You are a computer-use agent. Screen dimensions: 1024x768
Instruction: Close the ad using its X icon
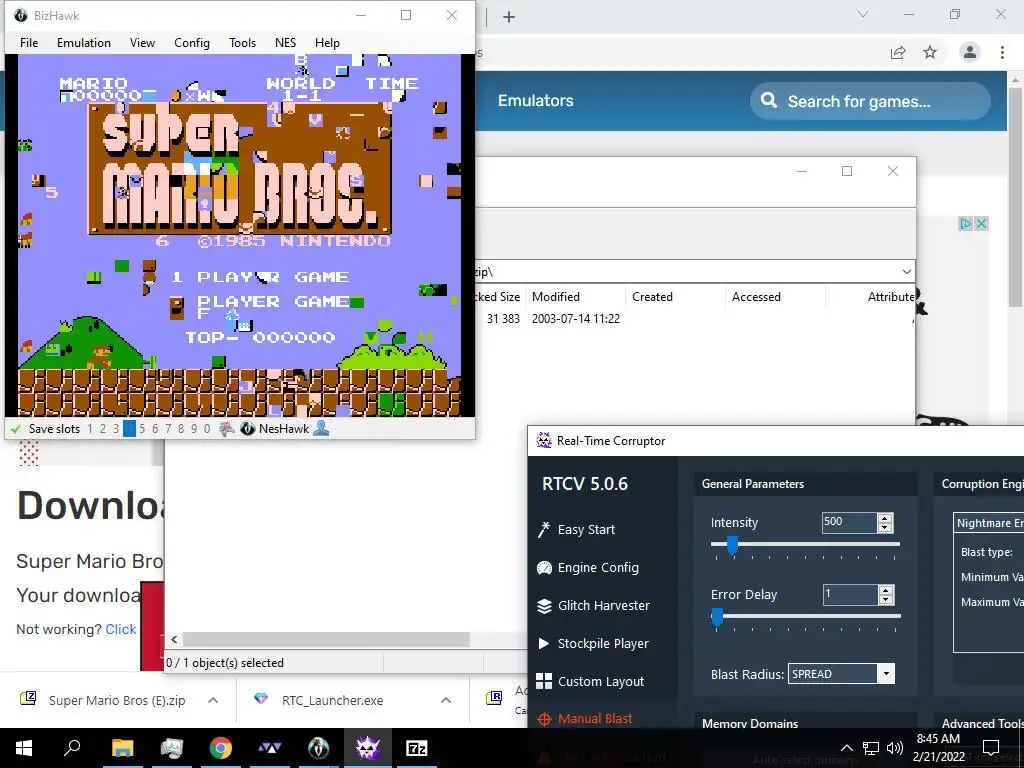pos(981,223)
